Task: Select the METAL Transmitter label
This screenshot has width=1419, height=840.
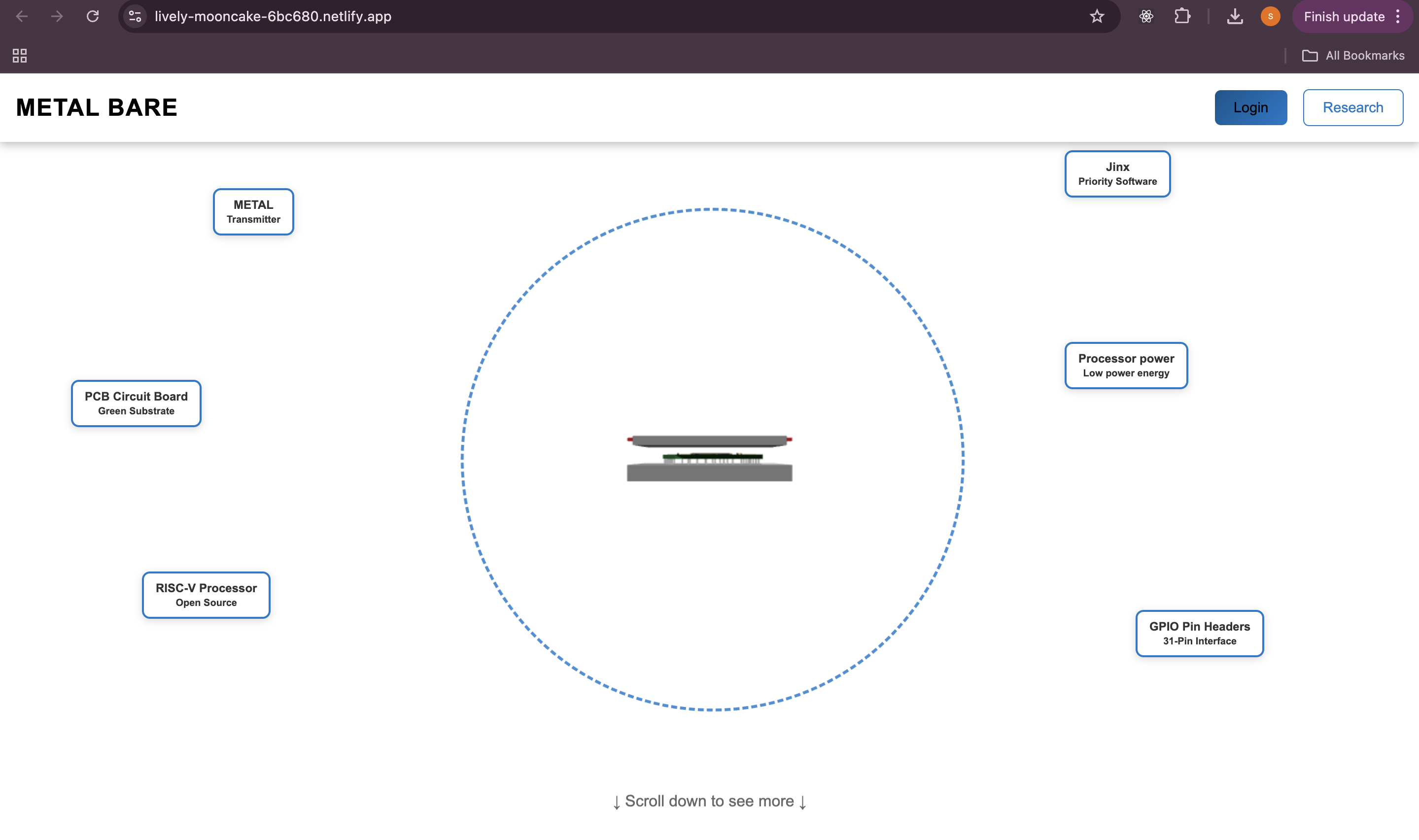Action: click(x=253, y=212)
